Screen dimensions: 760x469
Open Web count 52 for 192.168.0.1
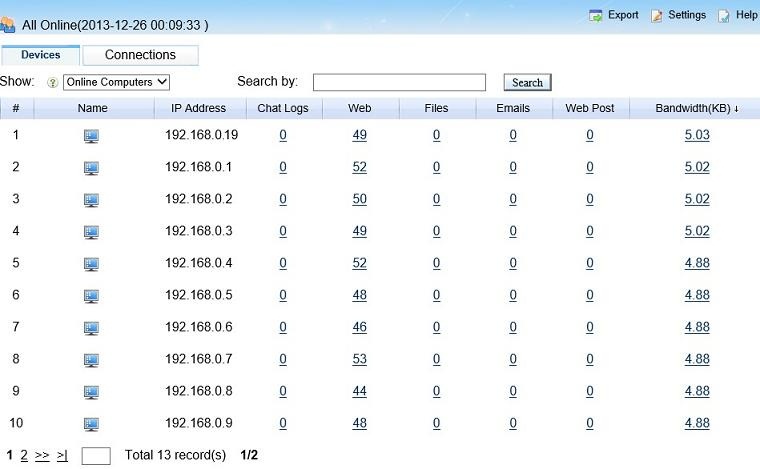point(360,167)
